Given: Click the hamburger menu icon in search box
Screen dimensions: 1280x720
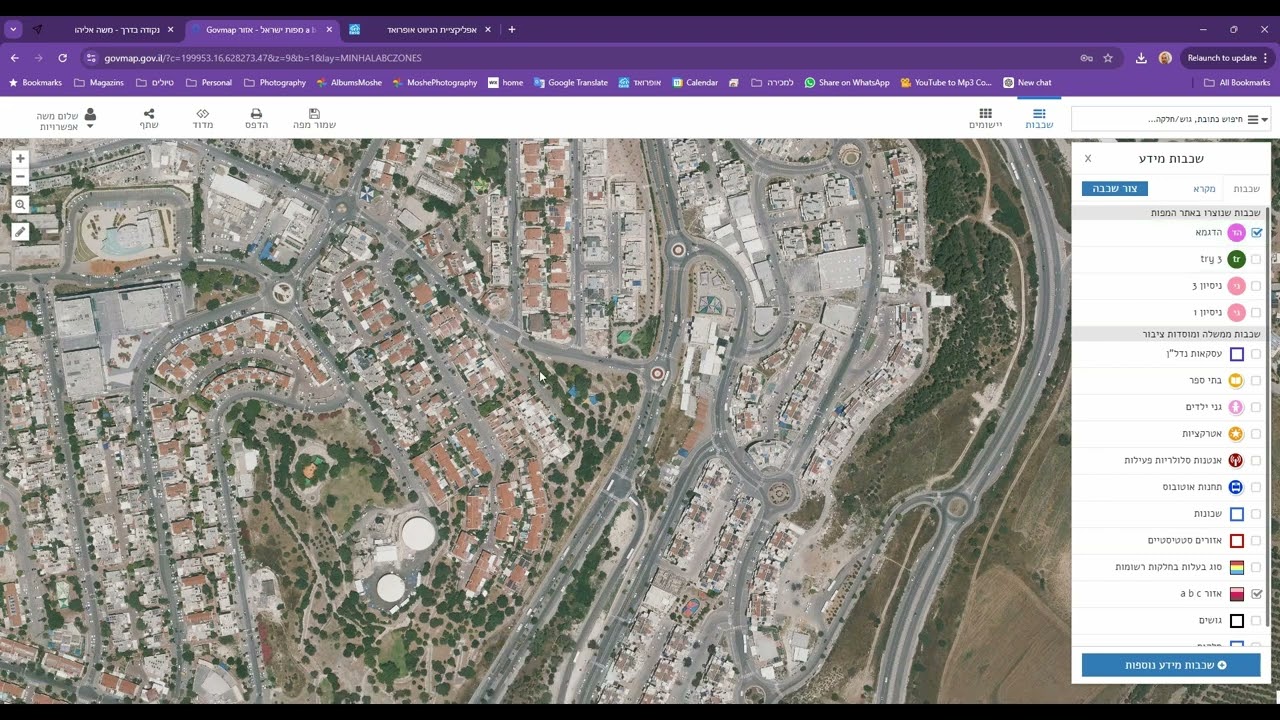Looking at the screenshot, I should (x=1252, y=119).
